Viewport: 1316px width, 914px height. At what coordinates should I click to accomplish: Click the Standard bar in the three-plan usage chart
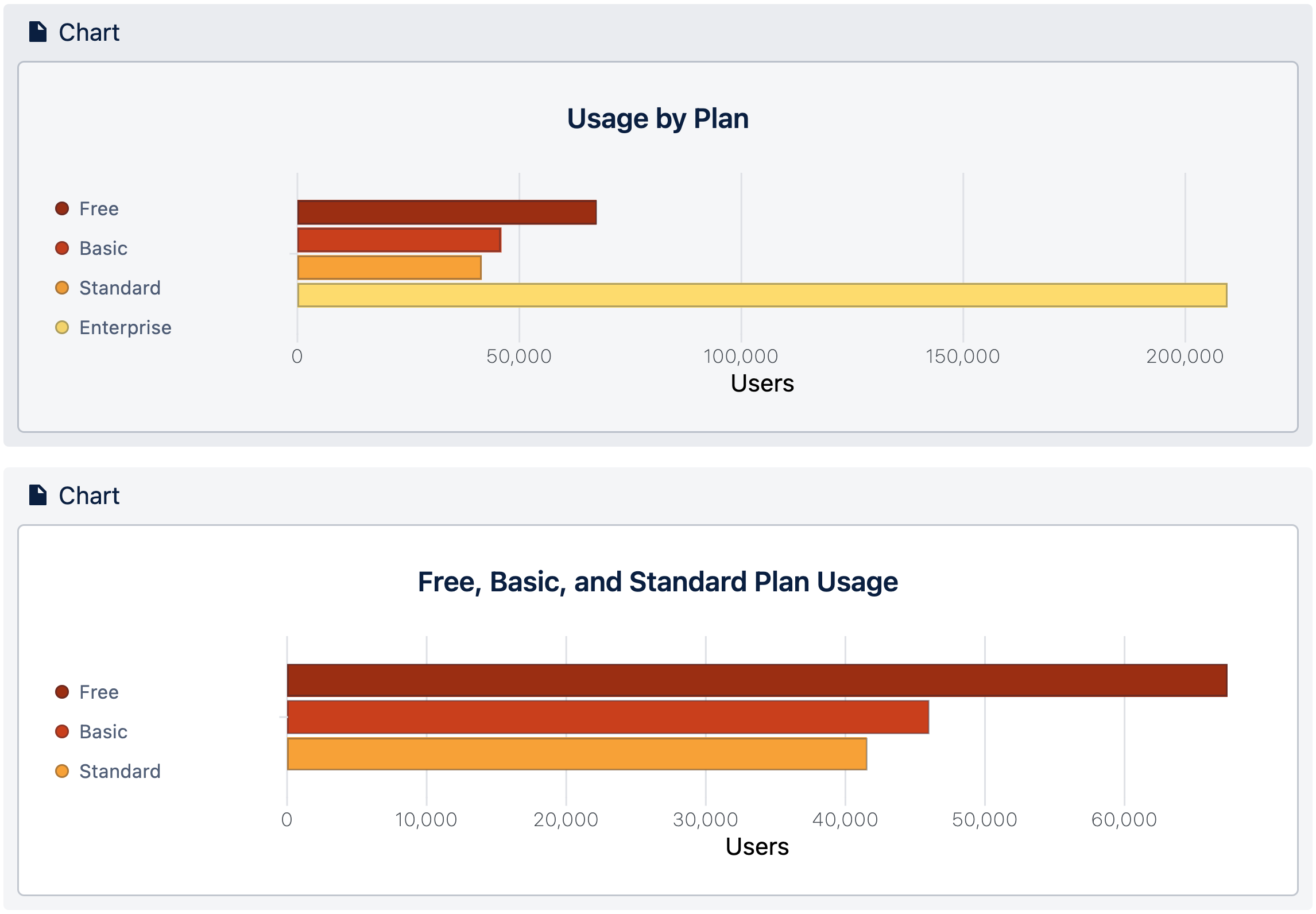click(x=576, y=754)
